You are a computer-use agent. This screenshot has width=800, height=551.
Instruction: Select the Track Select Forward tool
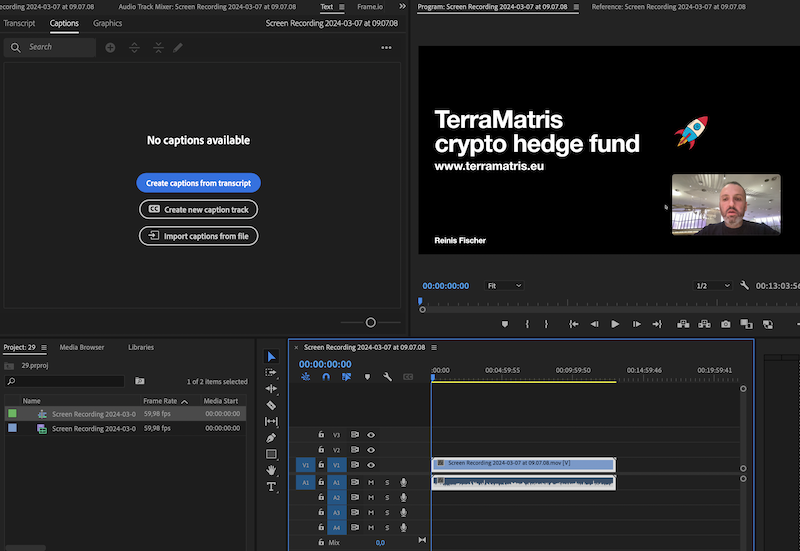pos(271,373)
